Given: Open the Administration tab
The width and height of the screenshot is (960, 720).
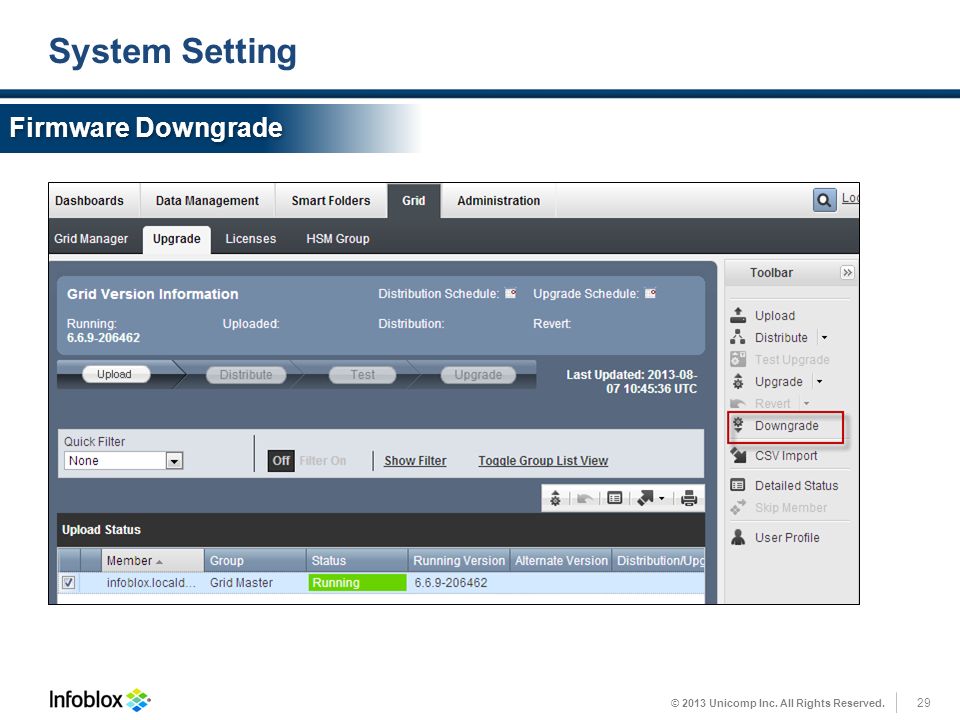Looking at the screenshot, I should pyautogui.click(x=498, y=200).
